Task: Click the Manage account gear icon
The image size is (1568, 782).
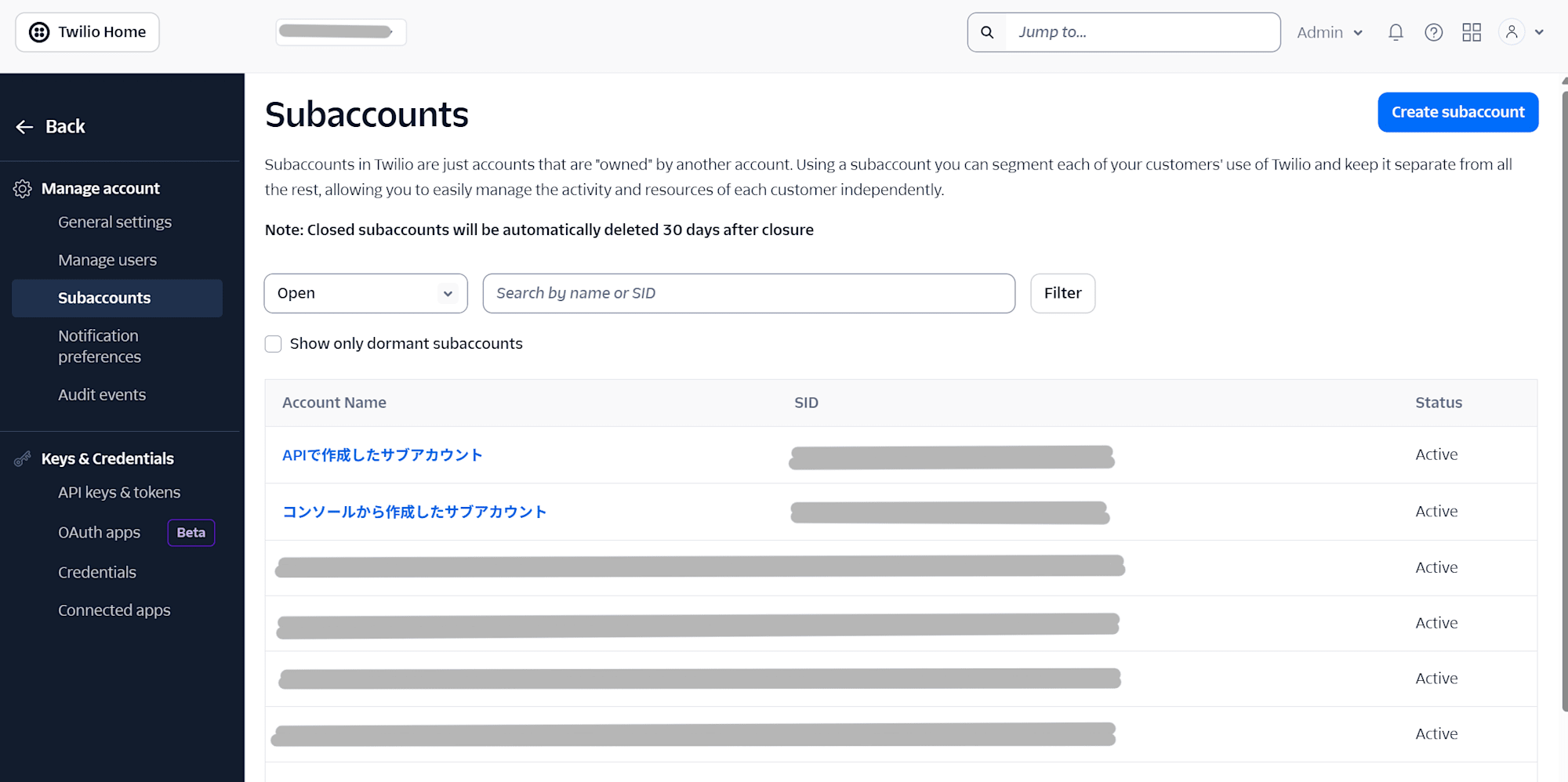Action: (23, 189)
